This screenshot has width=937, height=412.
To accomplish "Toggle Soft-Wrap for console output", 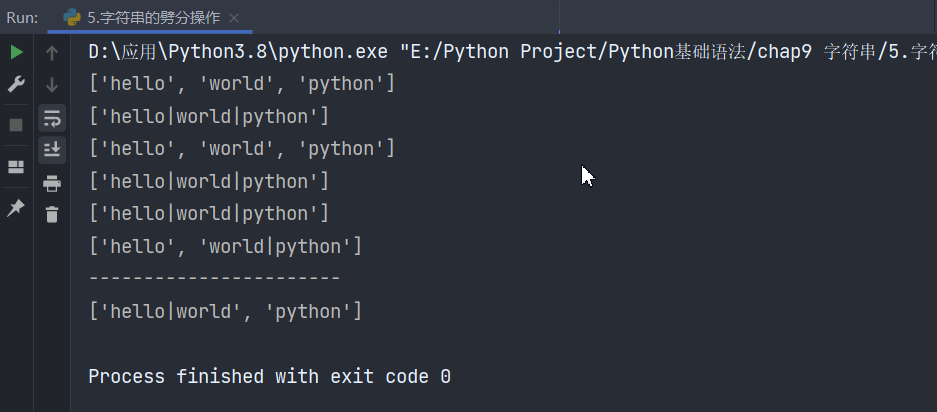I will pyautogui.click(x=52, y=118).
